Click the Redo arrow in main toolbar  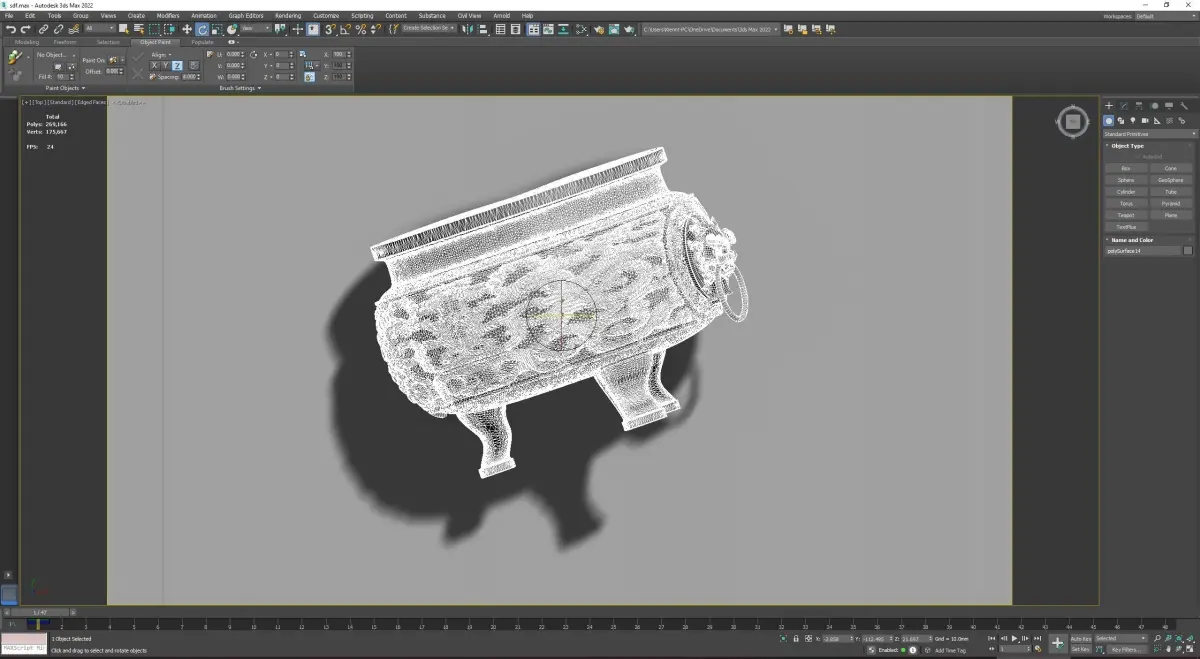tap(24, 29)
